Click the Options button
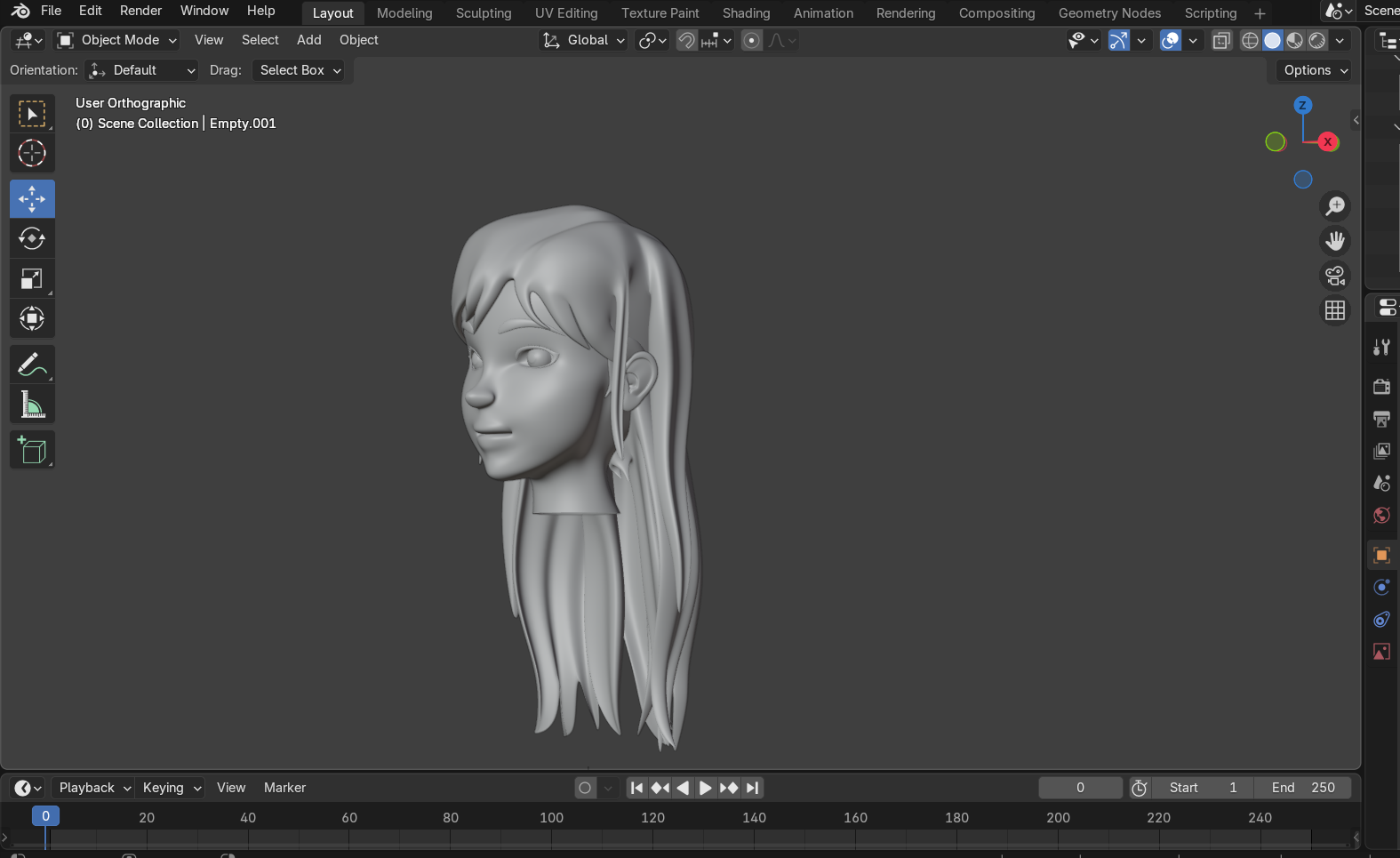The width and height of the screenshot is (1400, 858). coord(1315,70)
